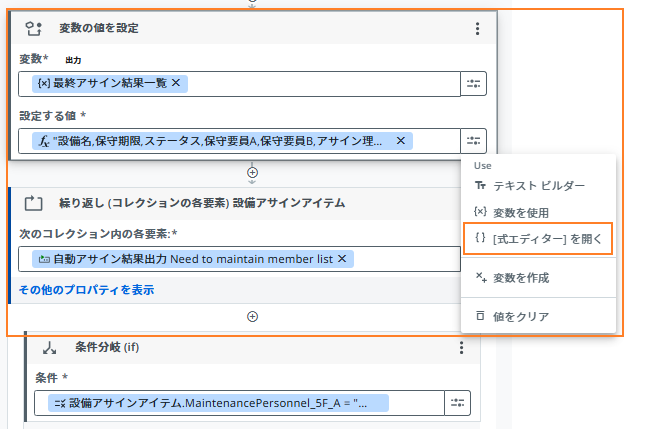Open options button beside 設定する値 field
The height and width of the screenshot is (429, 652).
point(473,141)
